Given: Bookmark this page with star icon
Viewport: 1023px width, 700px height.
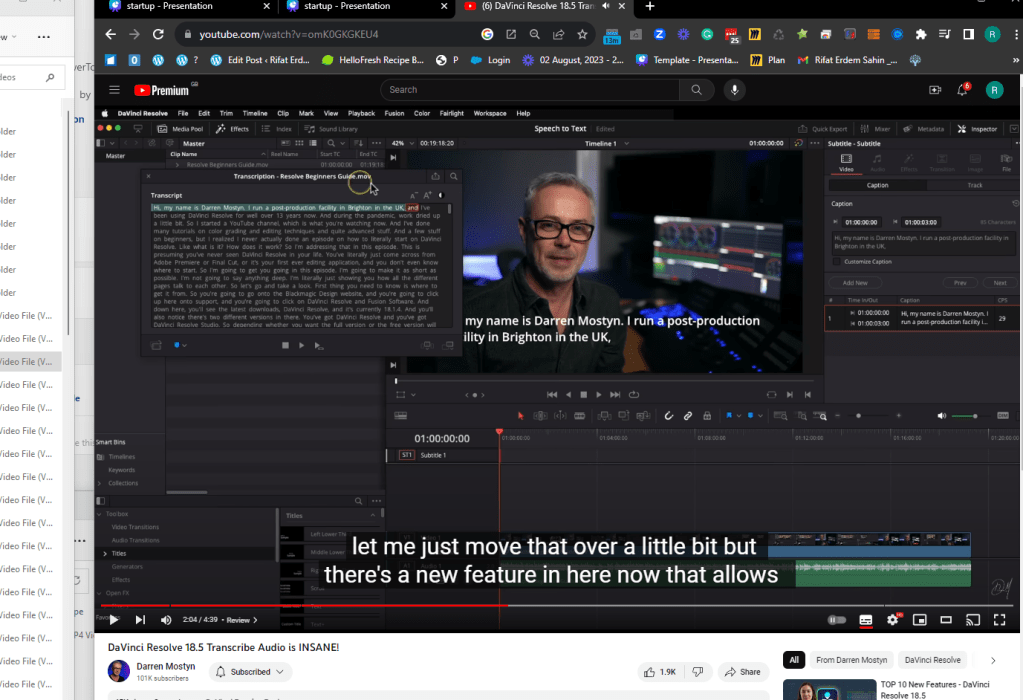Looking at the screenshot, I should tap(582, 34).
